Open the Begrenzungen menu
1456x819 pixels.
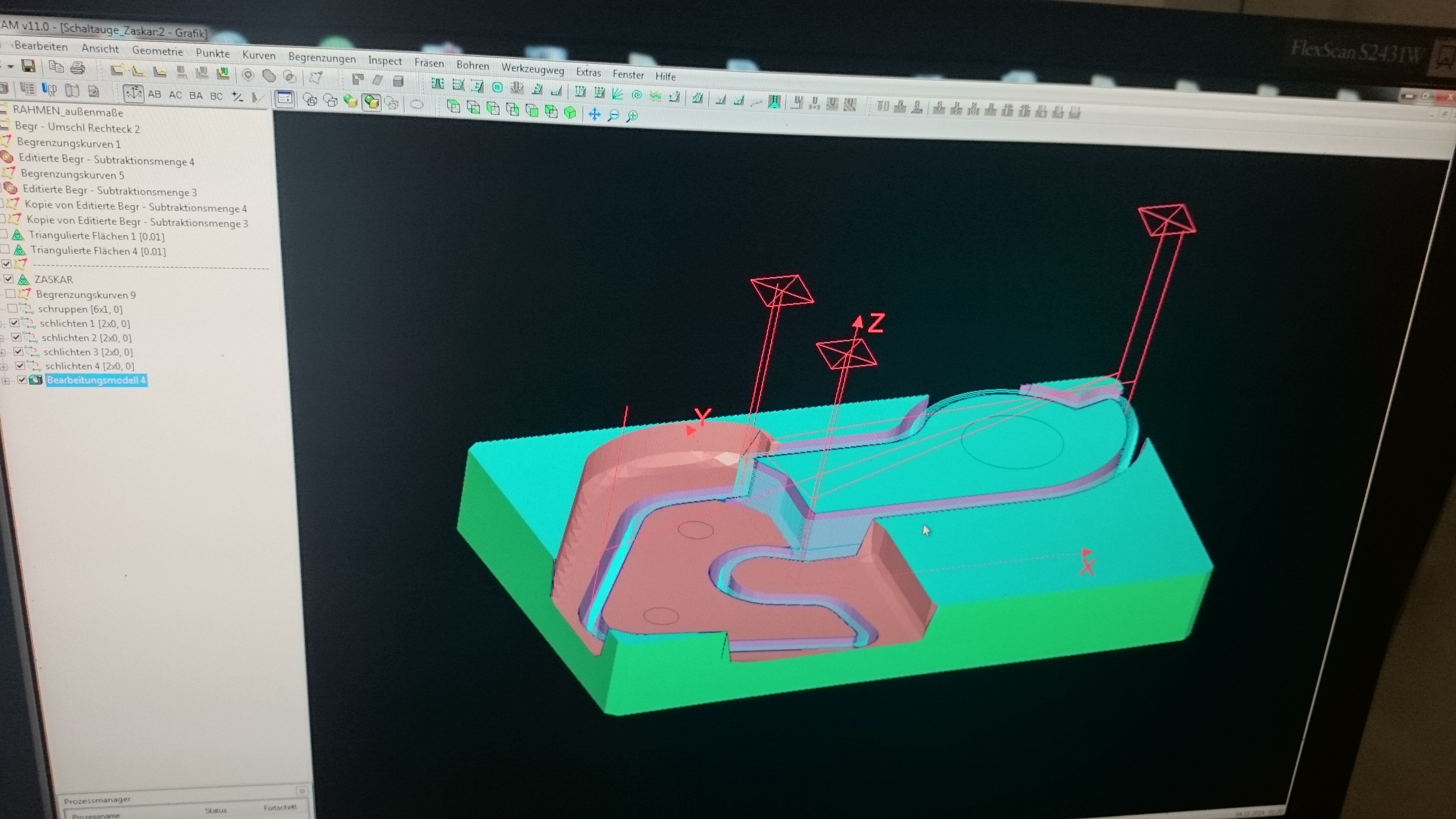(322, 58)
